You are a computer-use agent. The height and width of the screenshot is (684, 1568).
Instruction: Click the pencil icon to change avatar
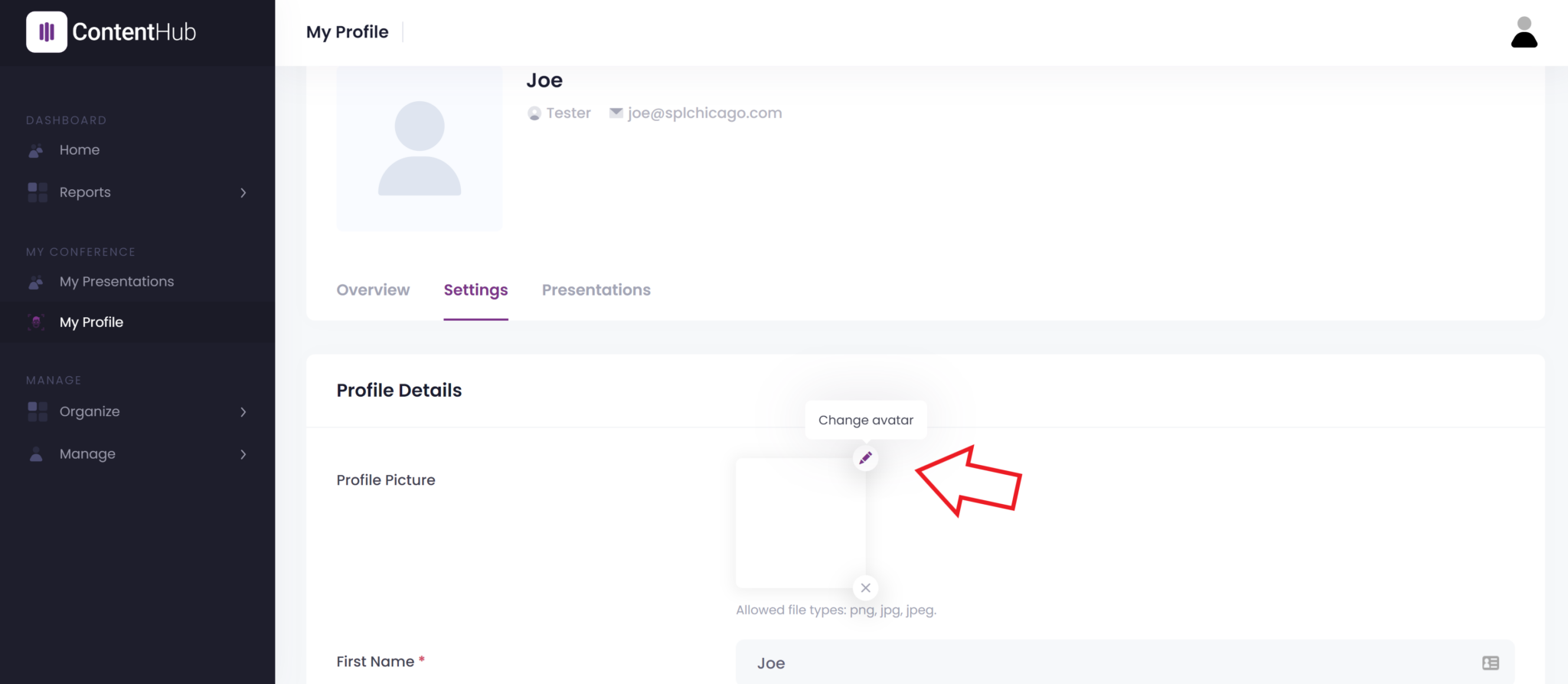(x=865, y=458)
